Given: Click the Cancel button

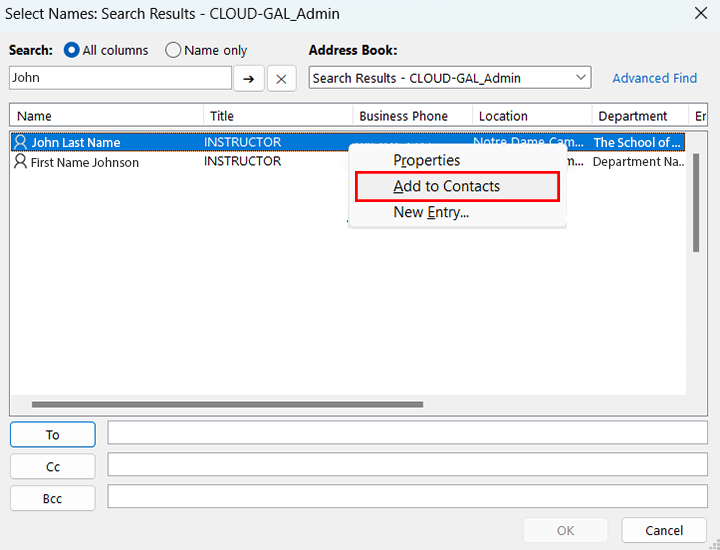Looking at the screenshot, I should pyautogui.click(x=664, y=530).
